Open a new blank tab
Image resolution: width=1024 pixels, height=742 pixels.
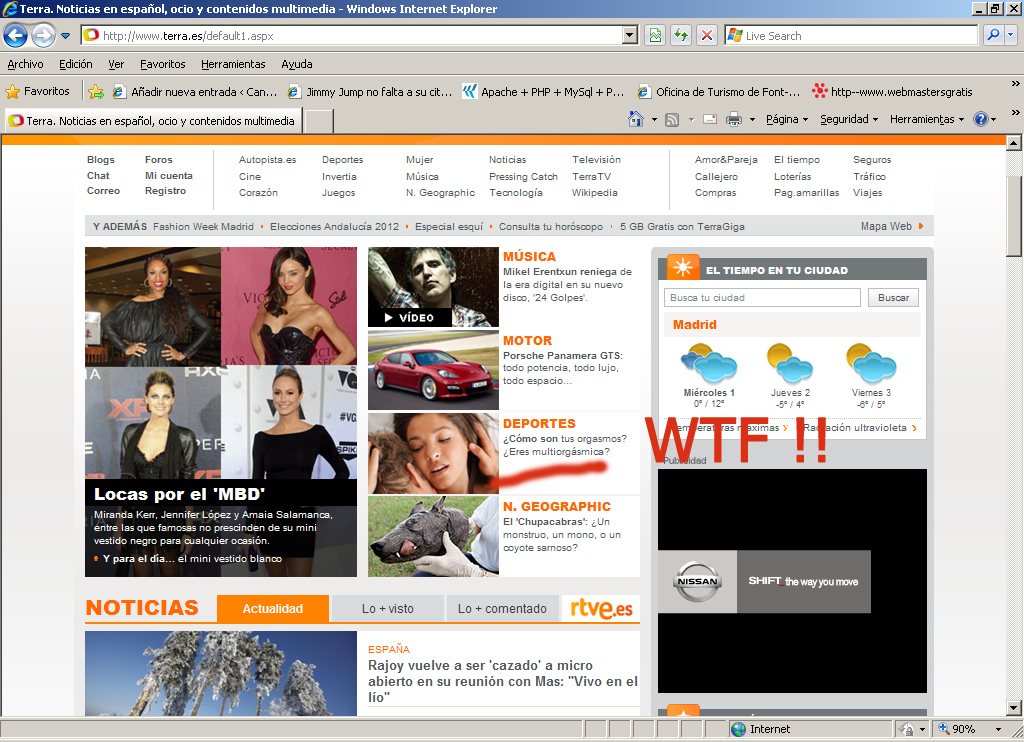(319, 121)
